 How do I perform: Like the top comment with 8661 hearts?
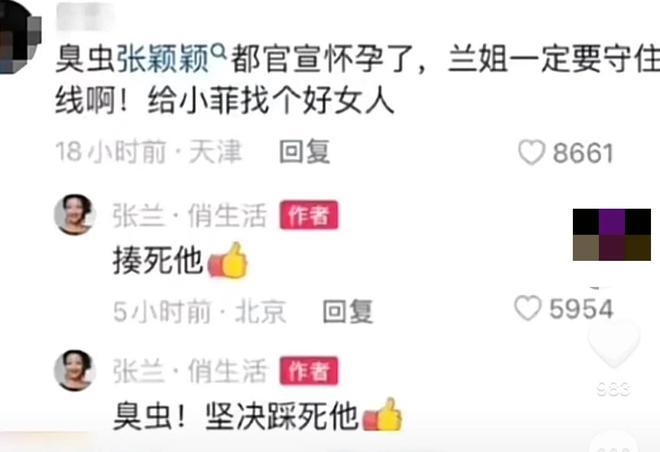(x=532, y=152)
